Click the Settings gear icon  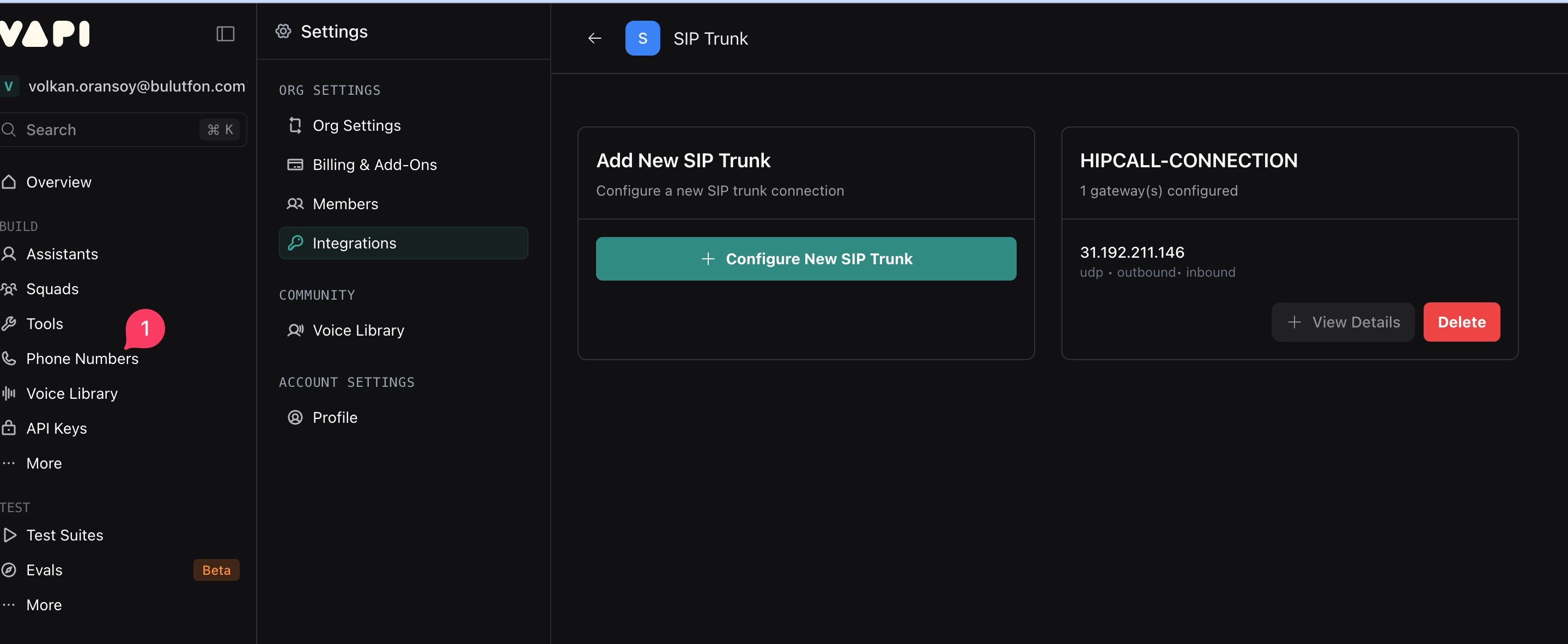tap(283, 31)
